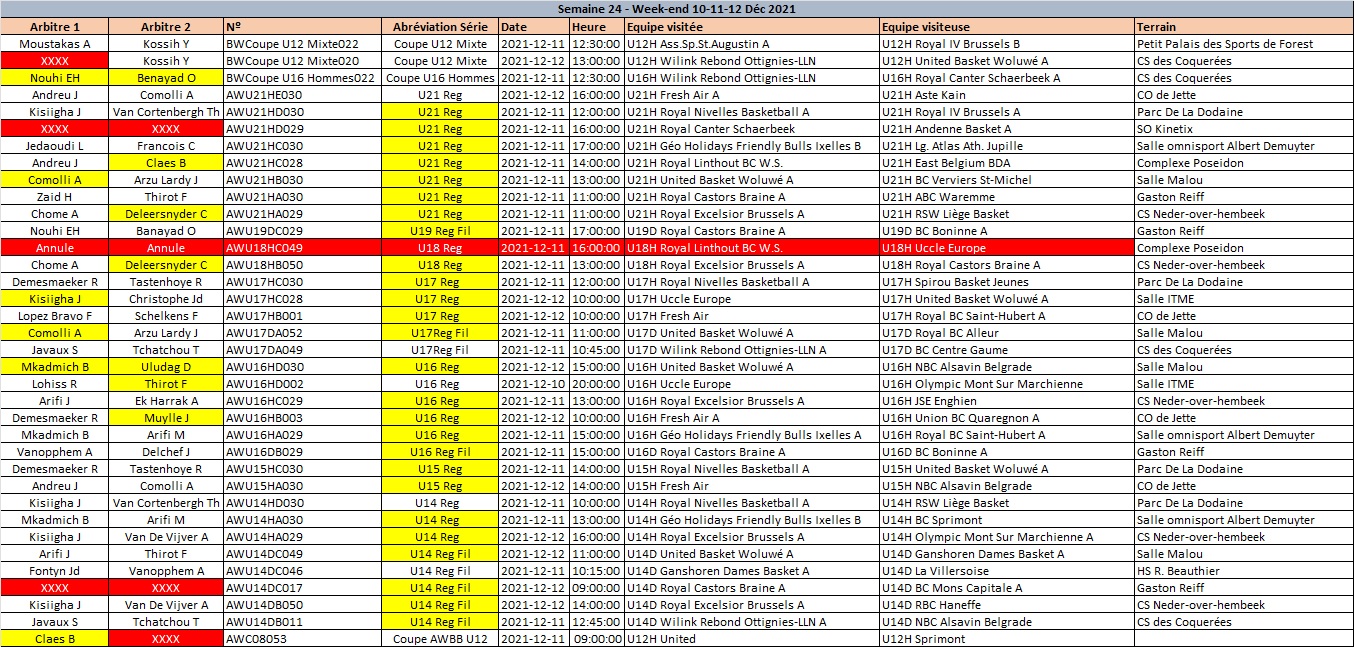Select the red XXXX cell in AWC08053 row
The image size is (1354, 647).
click(x=165, y=639)
